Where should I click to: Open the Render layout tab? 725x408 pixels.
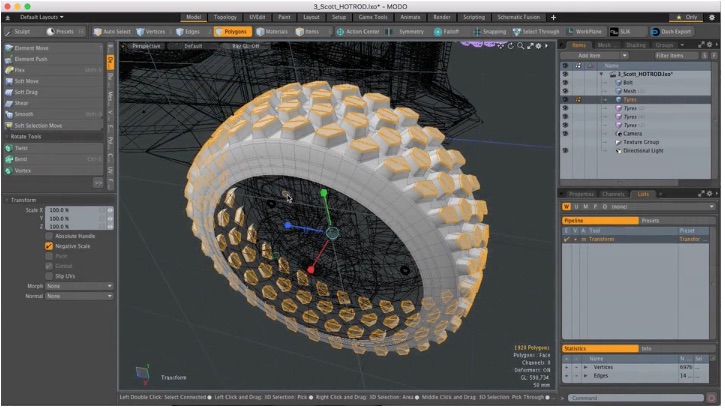click(442, 17)
